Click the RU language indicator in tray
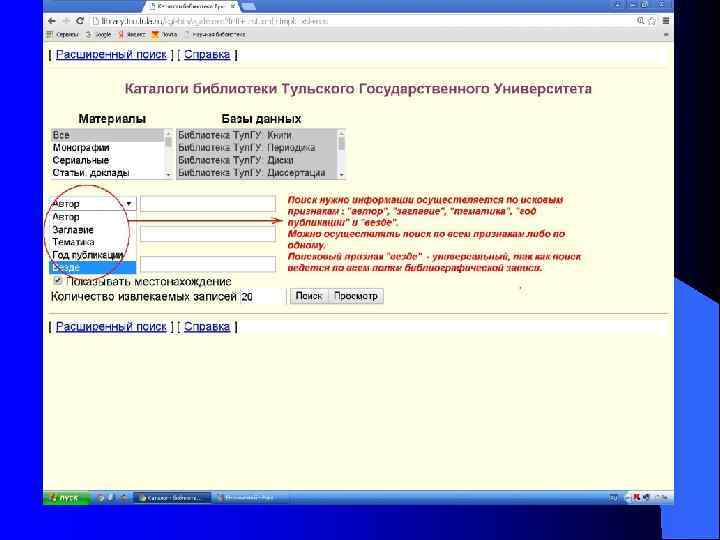Screen dimensions: 720x540 [614, 498]
